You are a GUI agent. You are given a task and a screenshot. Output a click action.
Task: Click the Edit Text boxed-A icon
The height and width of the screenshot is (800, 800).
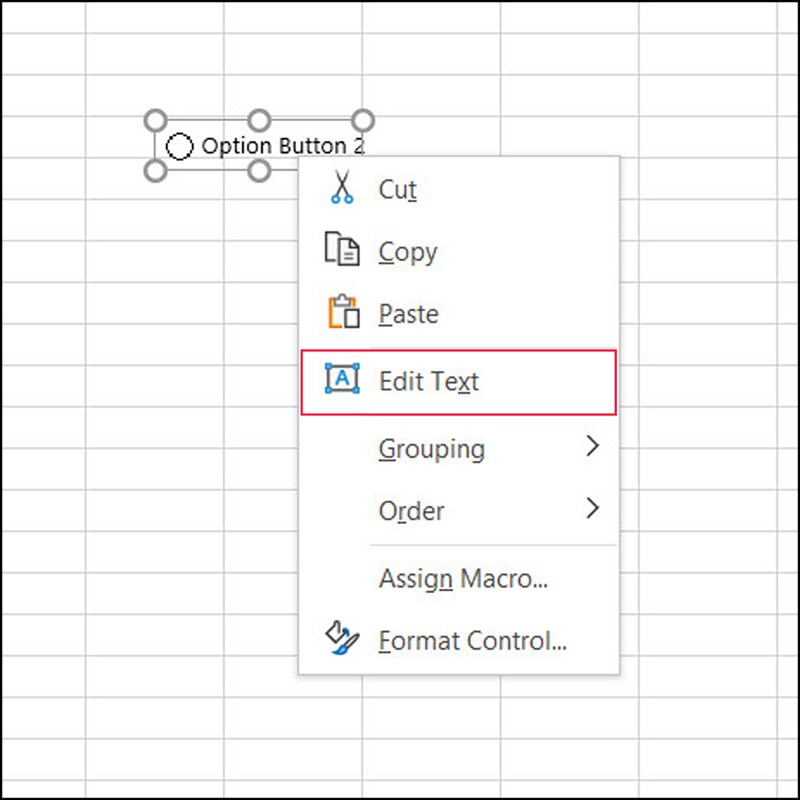tap(344, 380)
